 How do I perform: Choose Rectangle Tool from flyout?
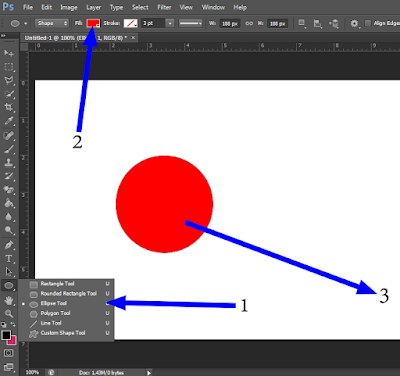[x=66, y=284]
